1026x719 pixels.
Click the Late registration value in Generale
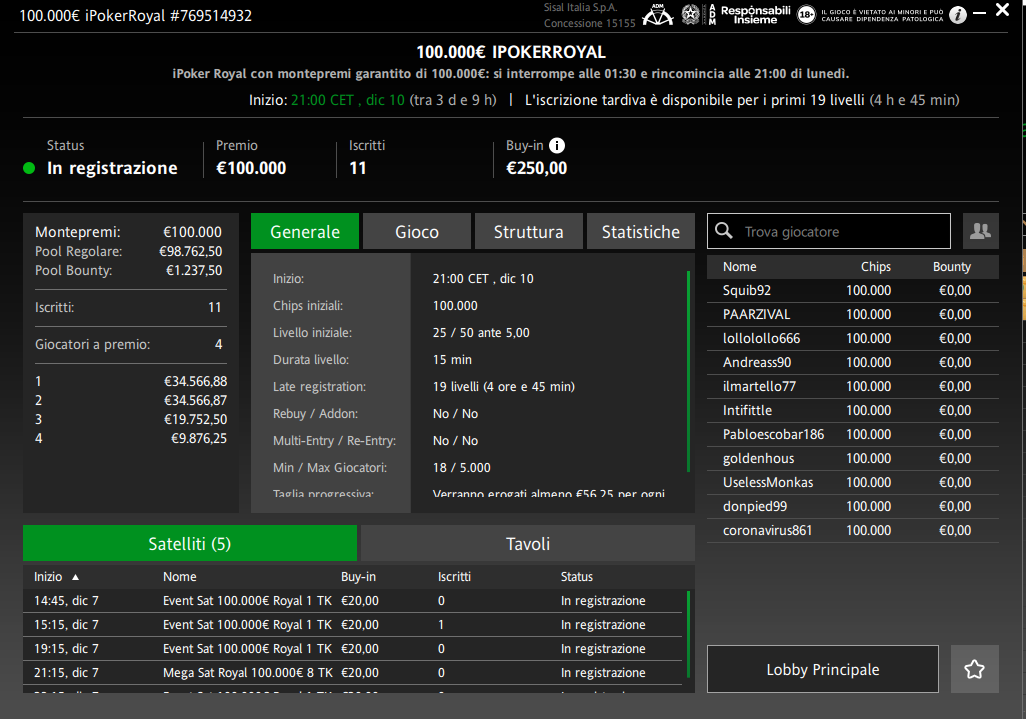pyautogui.click(x=504, y=387)
